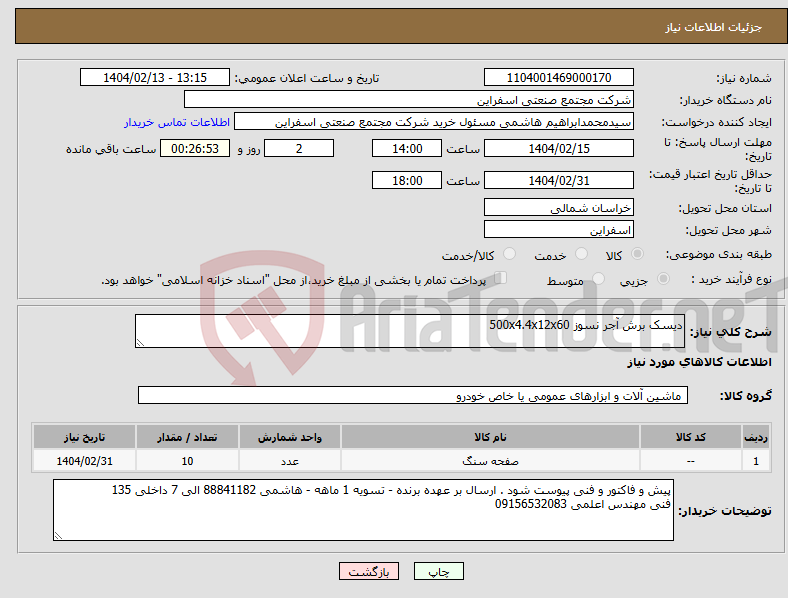Click the کد کالا column header
This screenshot has height=598, width=788.
(691, 437)
